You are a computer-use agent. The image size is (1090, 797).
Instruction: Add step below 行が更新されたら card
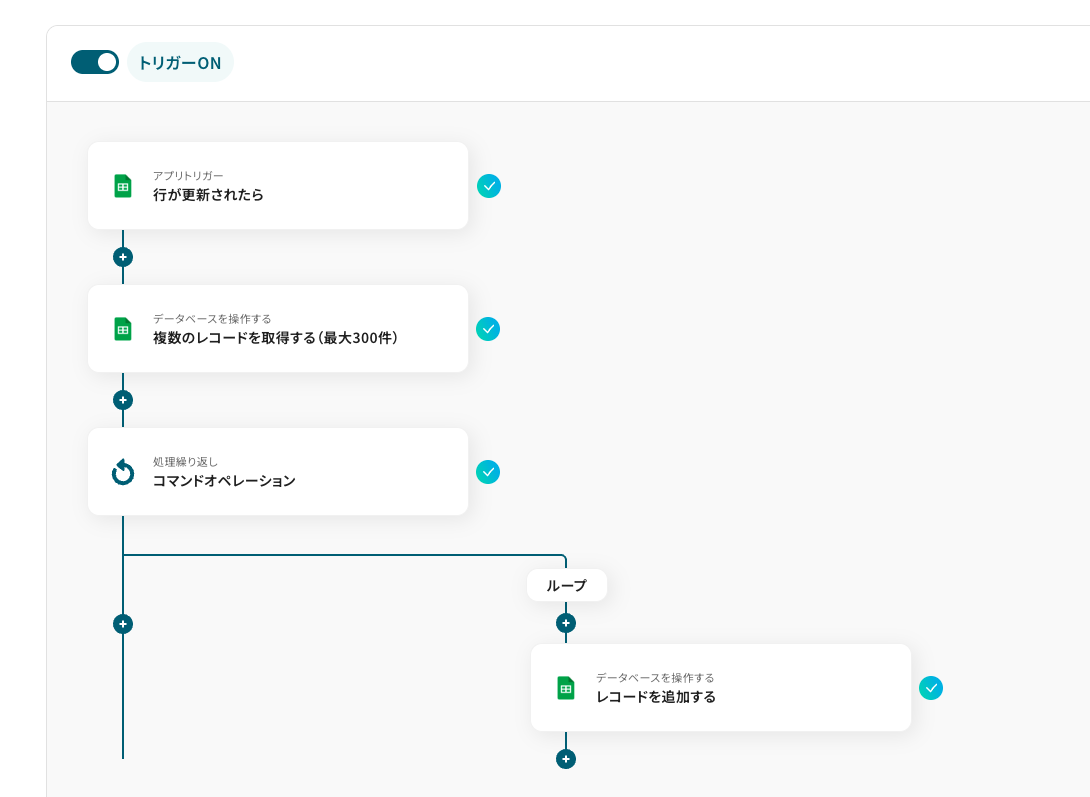(123, 257)
